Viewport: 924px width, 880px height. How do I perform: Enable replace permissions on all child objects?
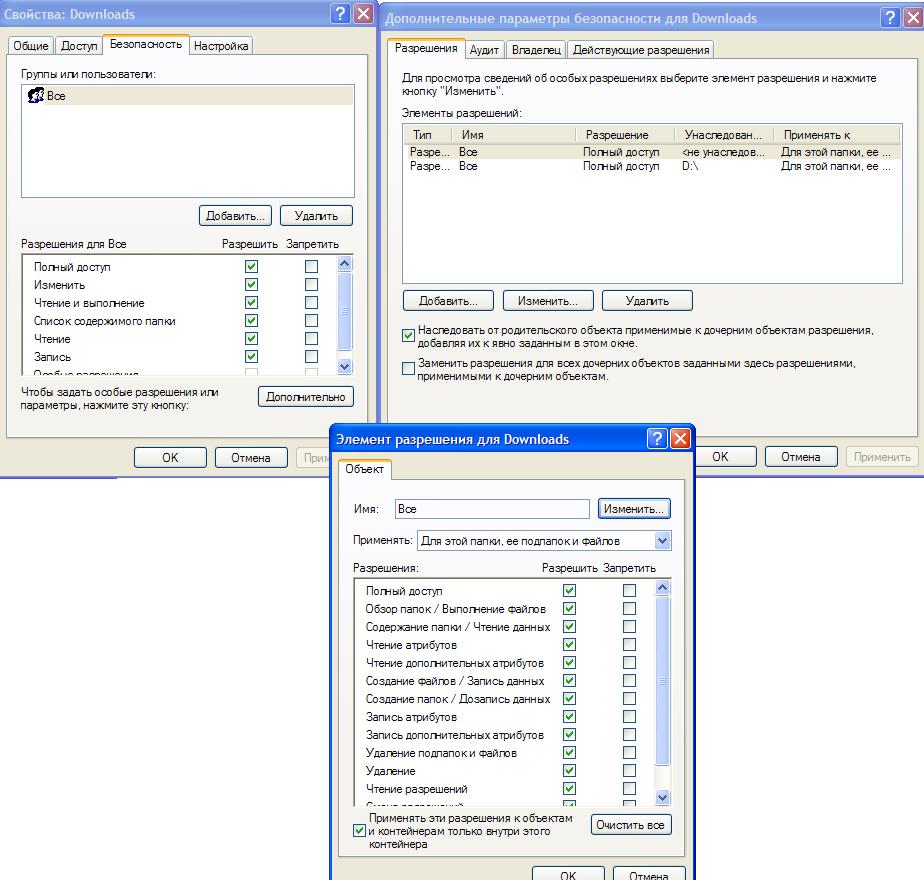coord(408,368)
